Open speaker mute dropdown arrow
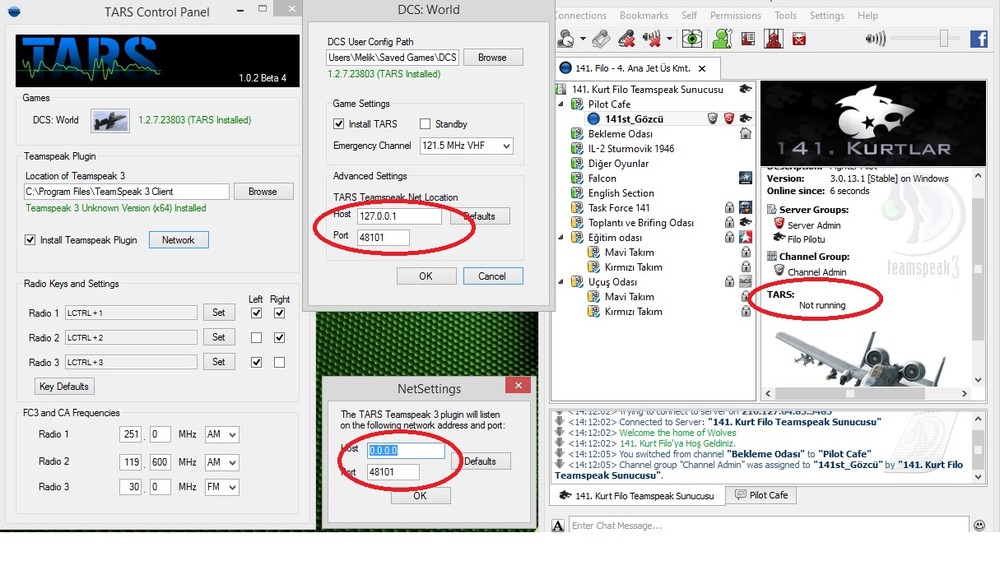Viewport: 1000px width, 584px height. tap(669, 39)
